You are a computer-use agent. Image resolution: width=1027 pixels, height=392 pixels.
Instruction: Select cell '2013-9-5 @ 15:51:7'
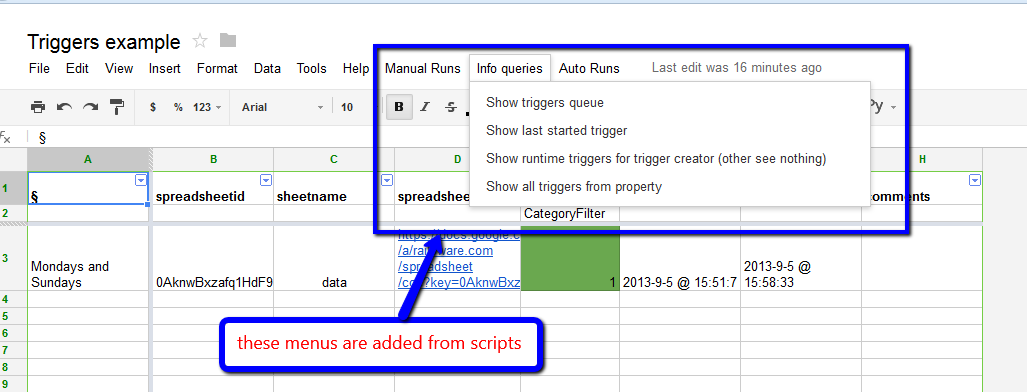coord(680,259)
